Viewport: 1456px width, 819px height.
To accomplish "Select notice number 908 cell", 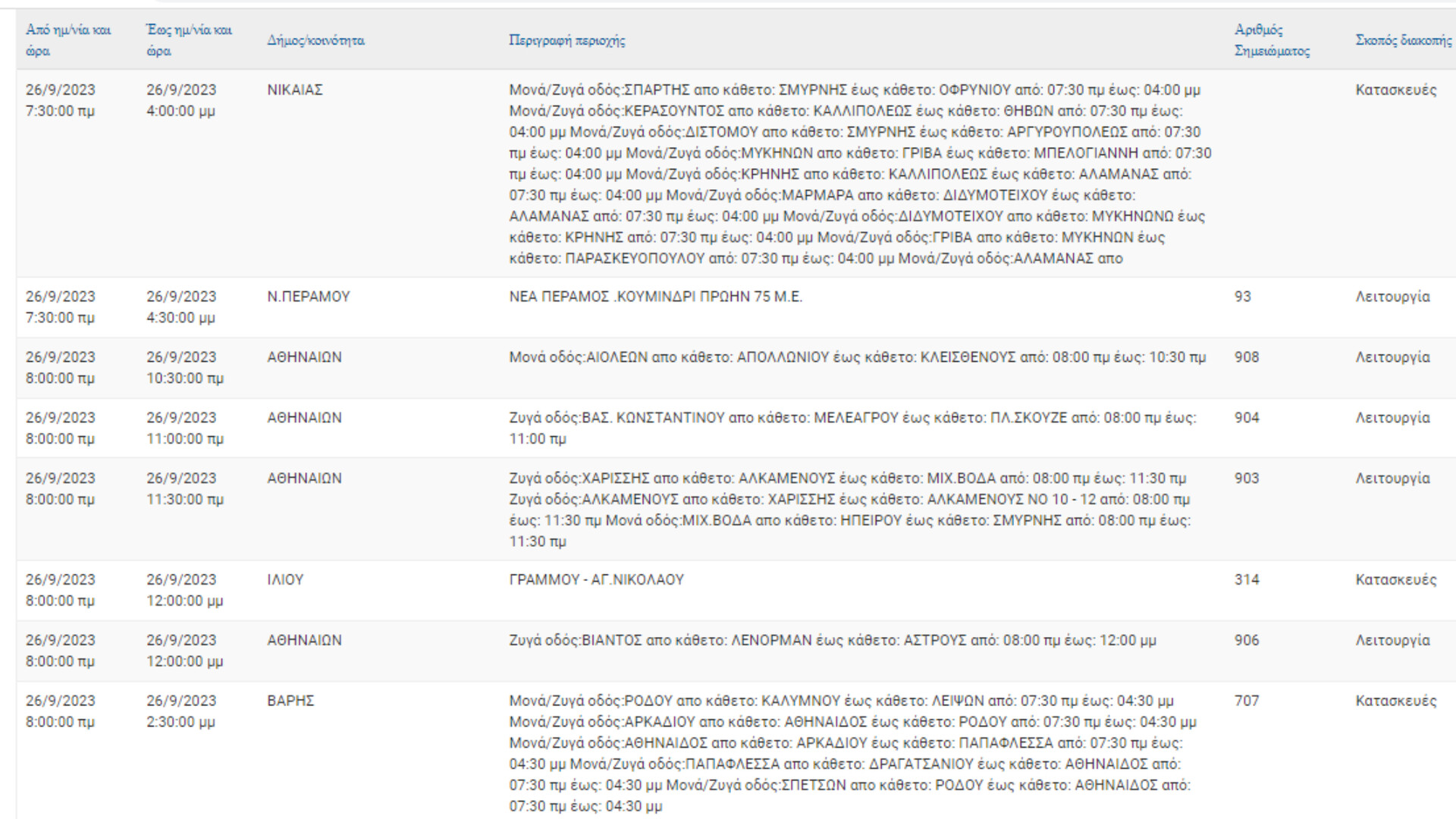I will click(x=1247, y=357).
